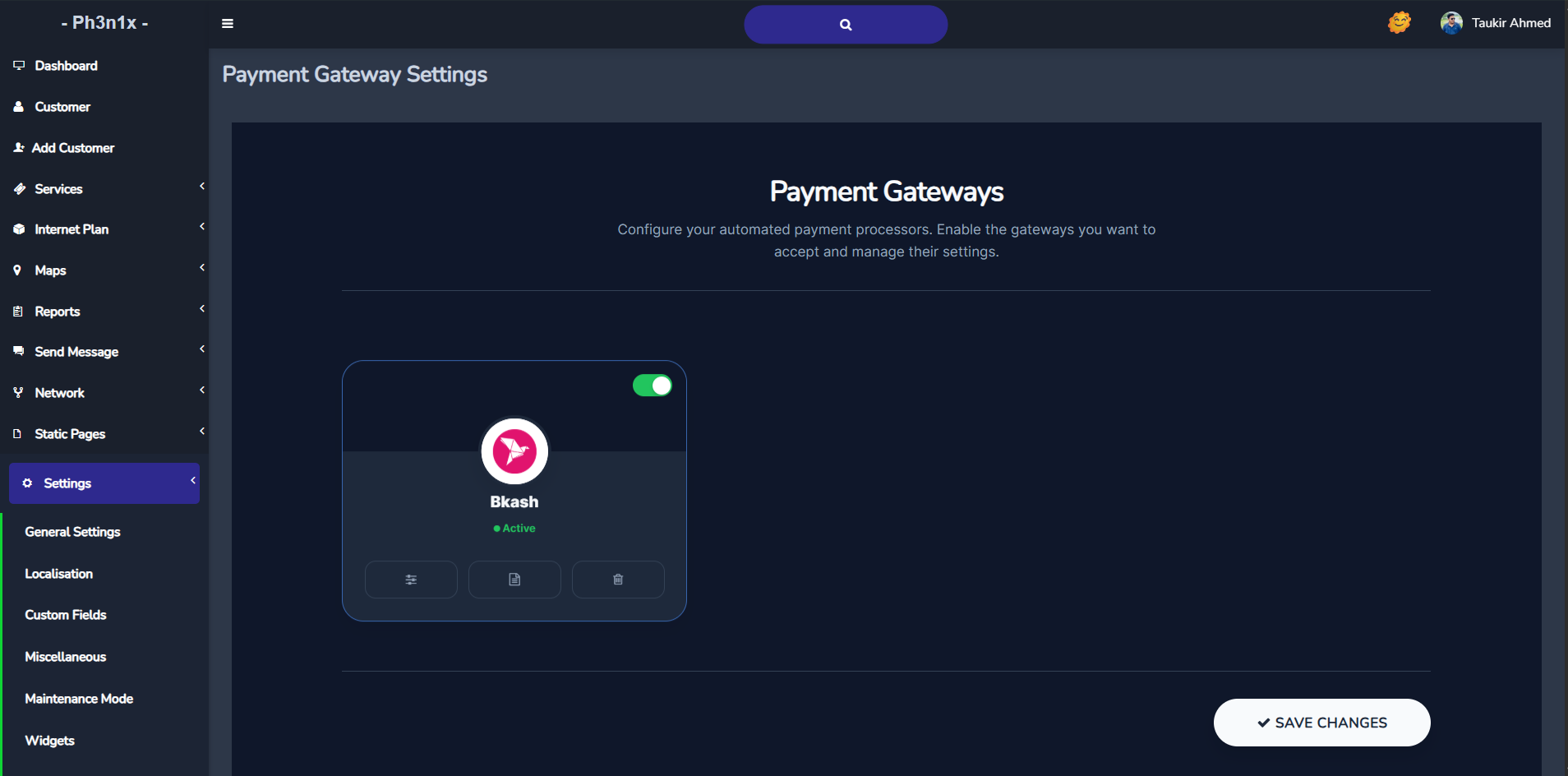Image resolution: width=1568 pixels, height=776 pixels.
Task: Click the search magnifier icon
Action: pos(846,25)
